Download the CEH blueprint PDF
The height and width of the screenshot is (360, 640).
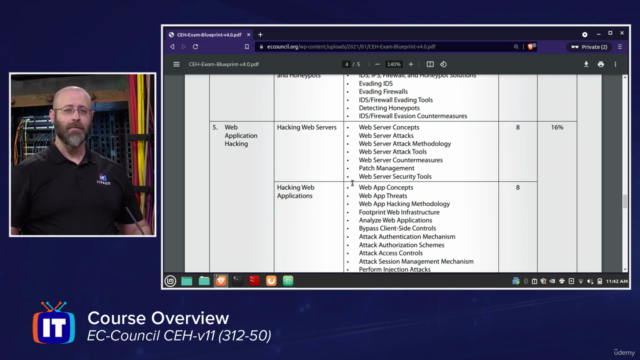[586, 64]
